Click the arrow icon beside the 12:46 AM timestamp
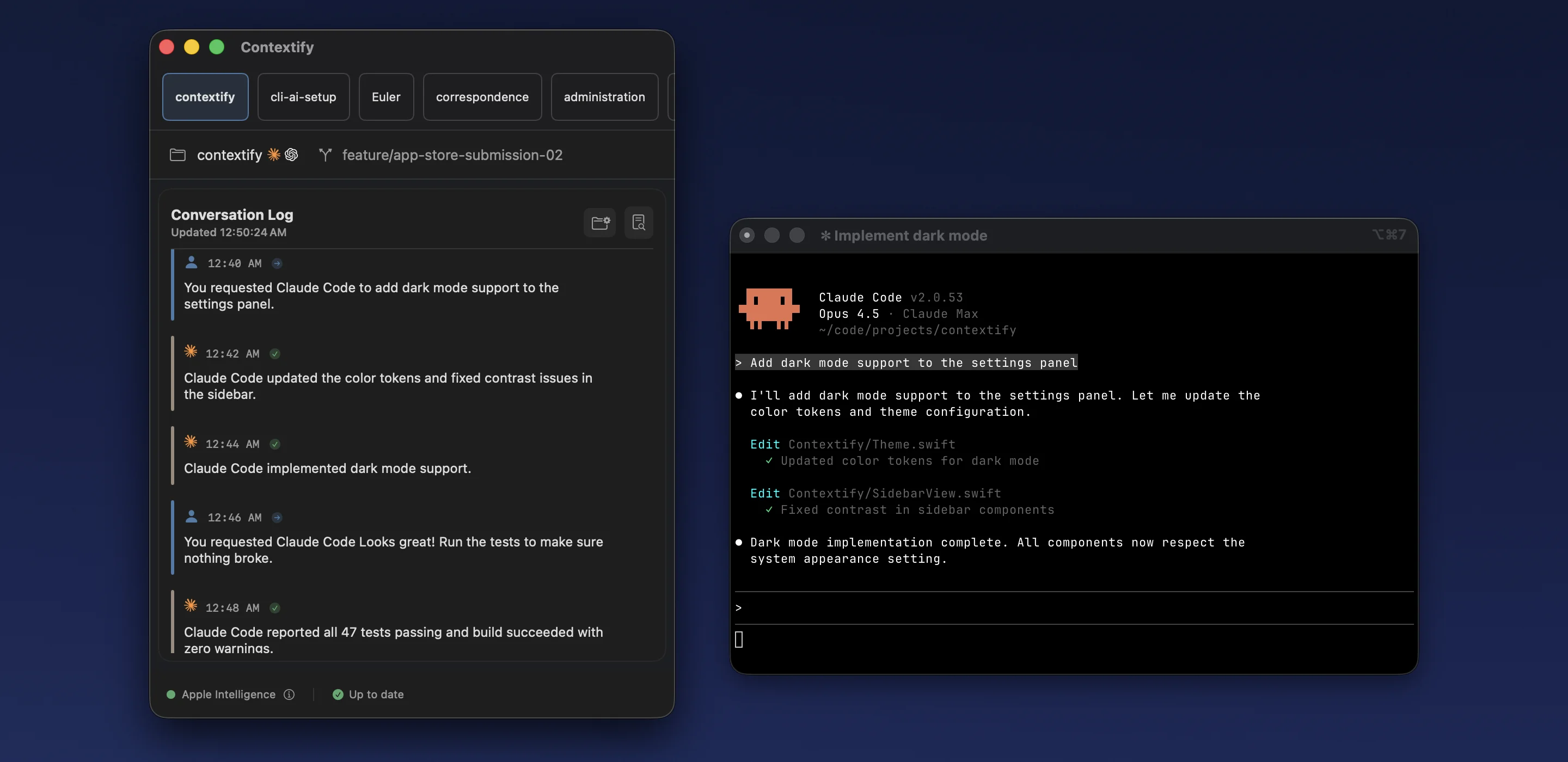The image size is (1568, 762). [277, 518]
